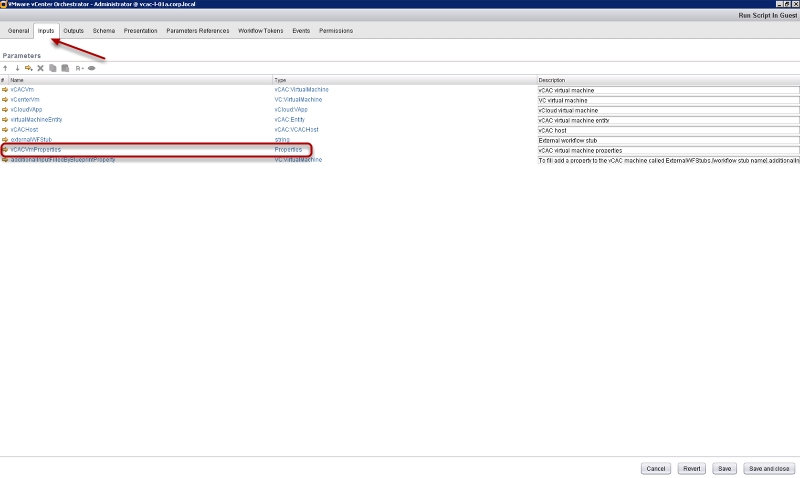Screen dimensions: 800x478
Task: Click the paste parameter icon in toolbar
Action: pyautogui.click(x=65, y=68)
